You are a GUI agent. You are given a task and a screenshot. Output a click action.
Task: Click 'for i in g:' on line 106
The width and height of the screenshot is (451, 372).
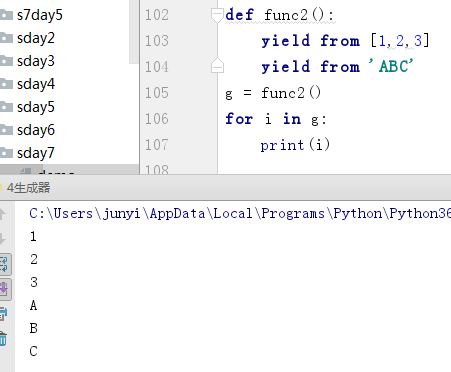click(x=276, y=119)
